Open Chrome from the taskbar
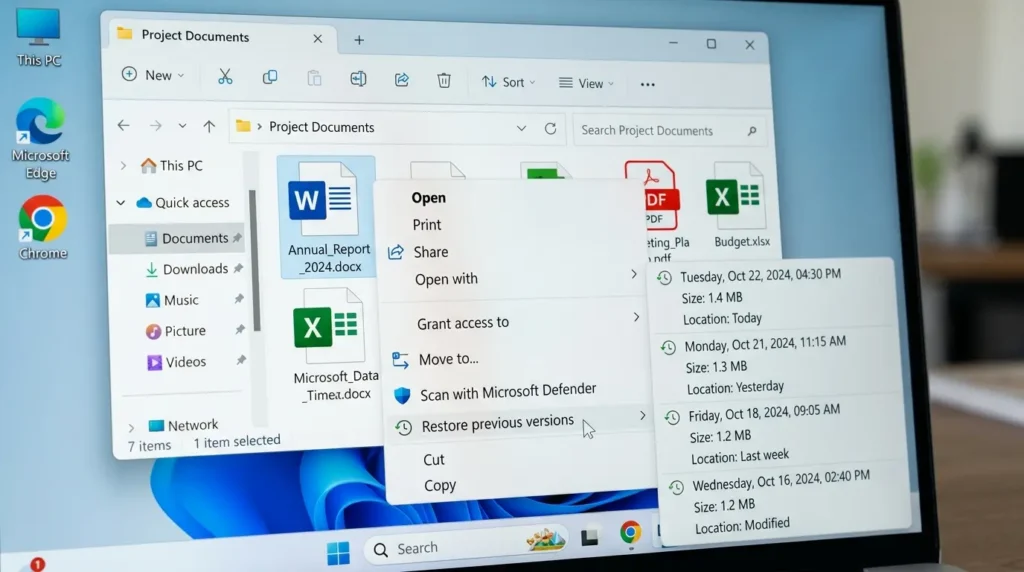 tap(630, 533)
